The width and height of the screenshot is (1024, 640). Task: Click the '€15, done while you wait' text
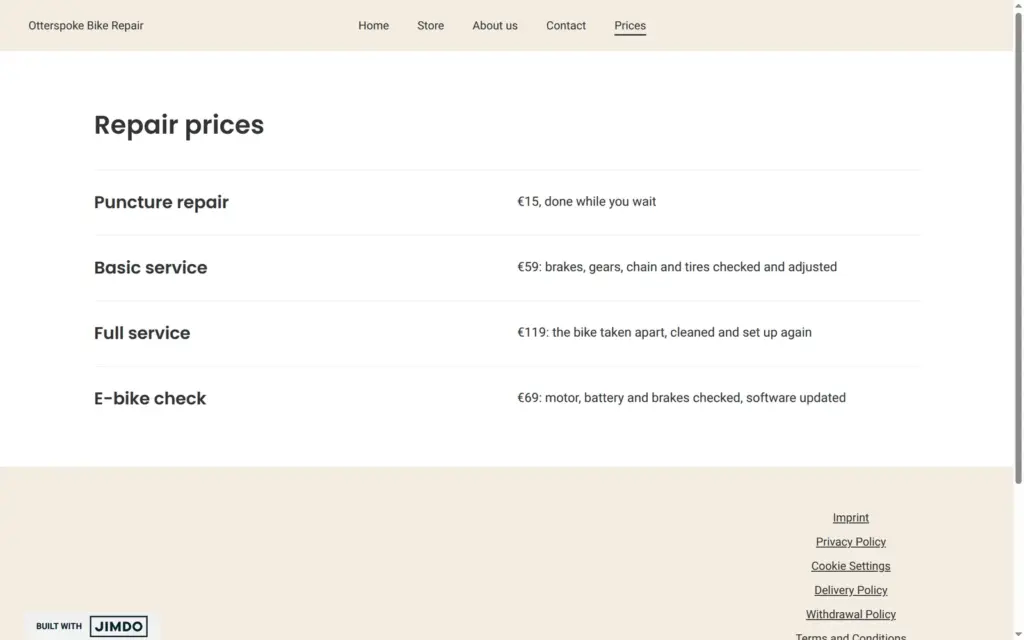click(x=586, y=201)
